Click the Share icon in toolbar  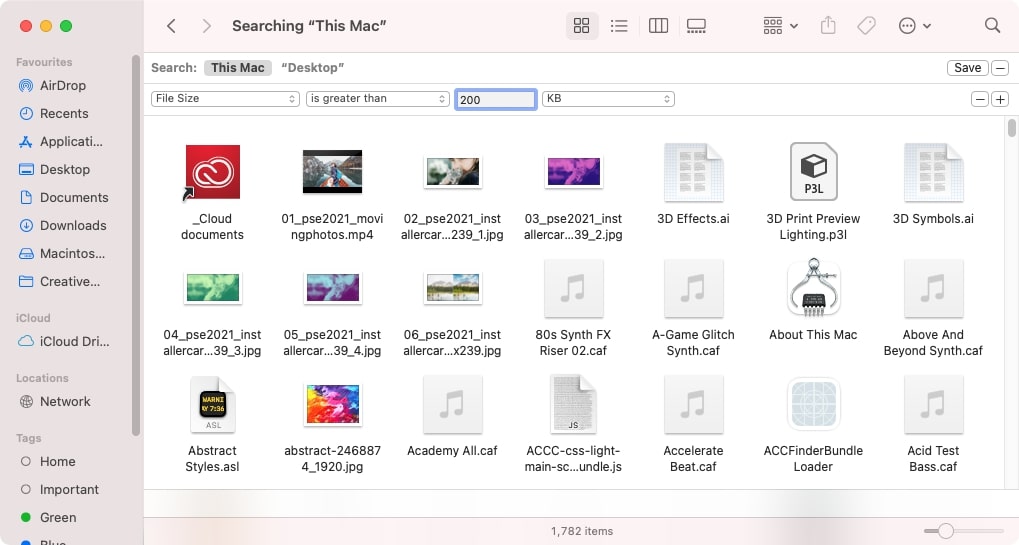[827, 26]
